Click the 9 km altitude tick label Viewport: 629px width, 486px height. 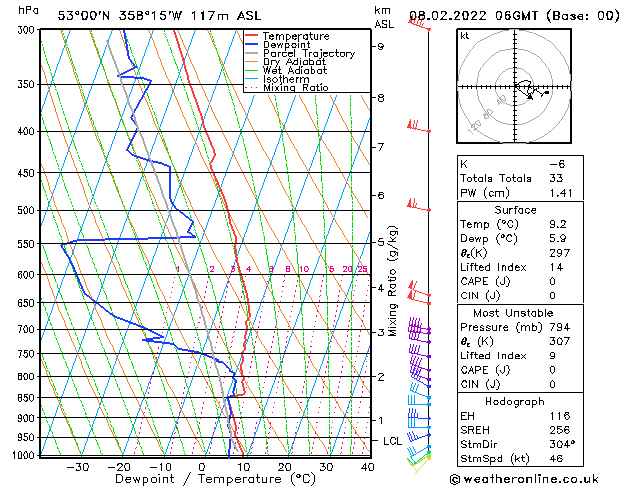[x=380, y=47]
